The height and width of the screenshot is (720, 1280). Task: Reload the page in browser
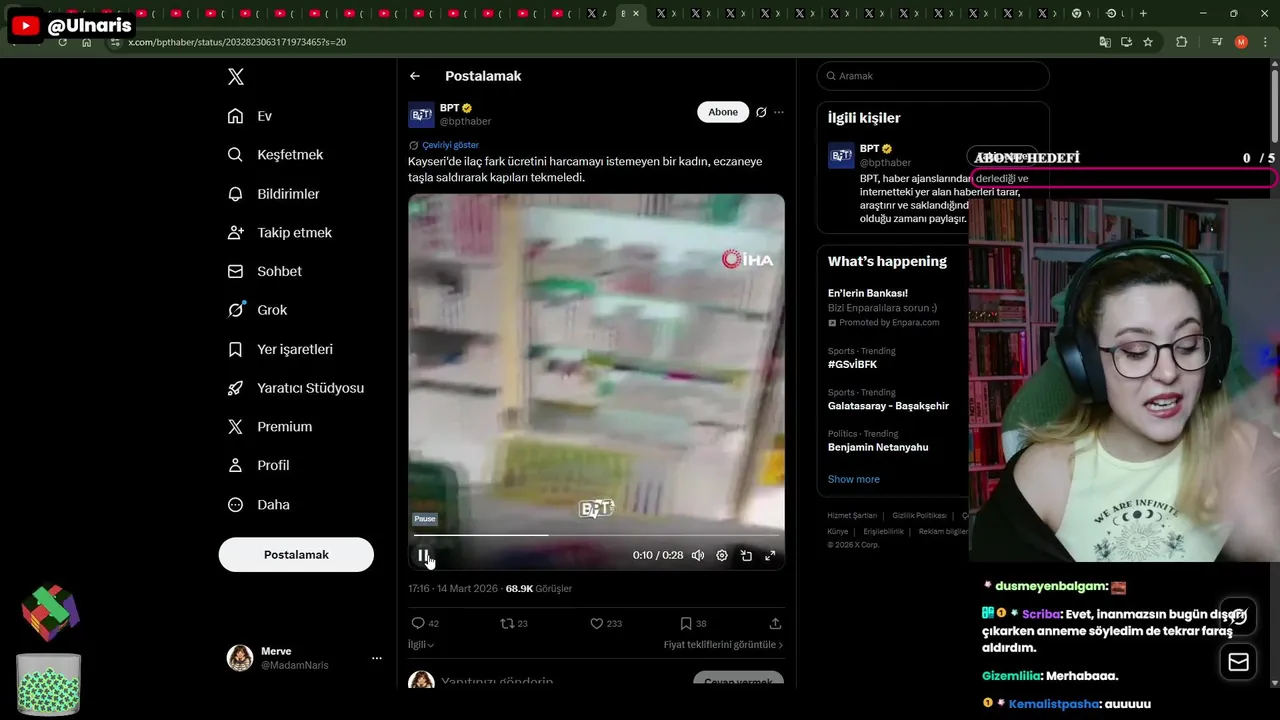point(63,42)
